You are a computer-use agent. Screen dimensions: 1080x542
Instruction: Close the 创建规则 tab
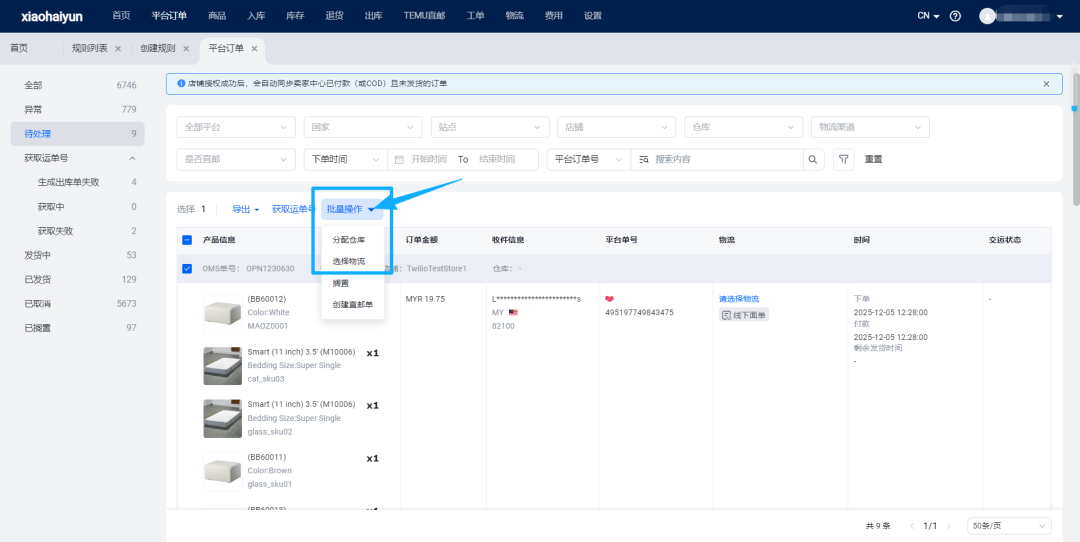pos(186,49)
